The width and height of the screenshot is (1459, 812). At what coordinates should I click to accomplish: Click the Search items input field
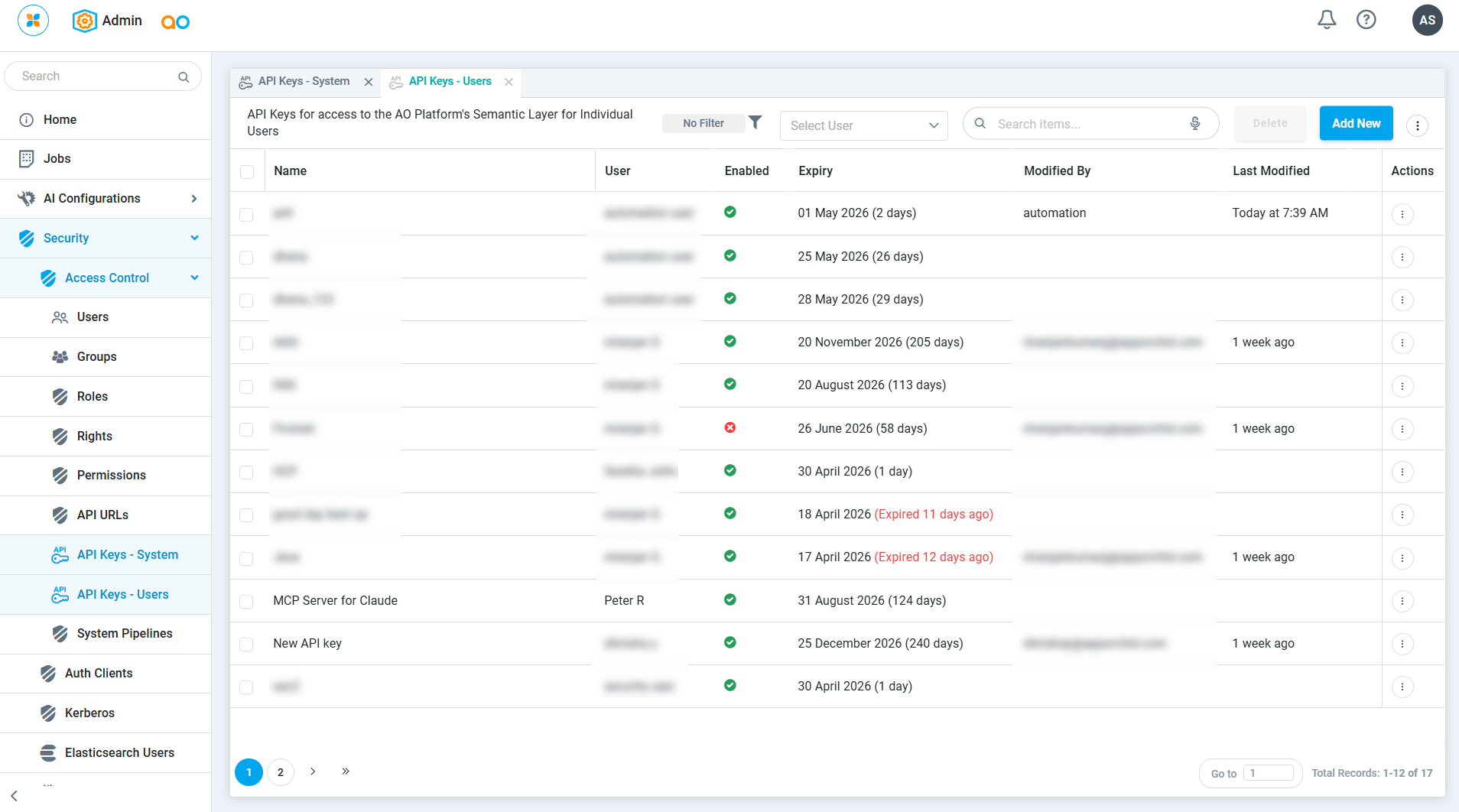[x=1090, y=124]
